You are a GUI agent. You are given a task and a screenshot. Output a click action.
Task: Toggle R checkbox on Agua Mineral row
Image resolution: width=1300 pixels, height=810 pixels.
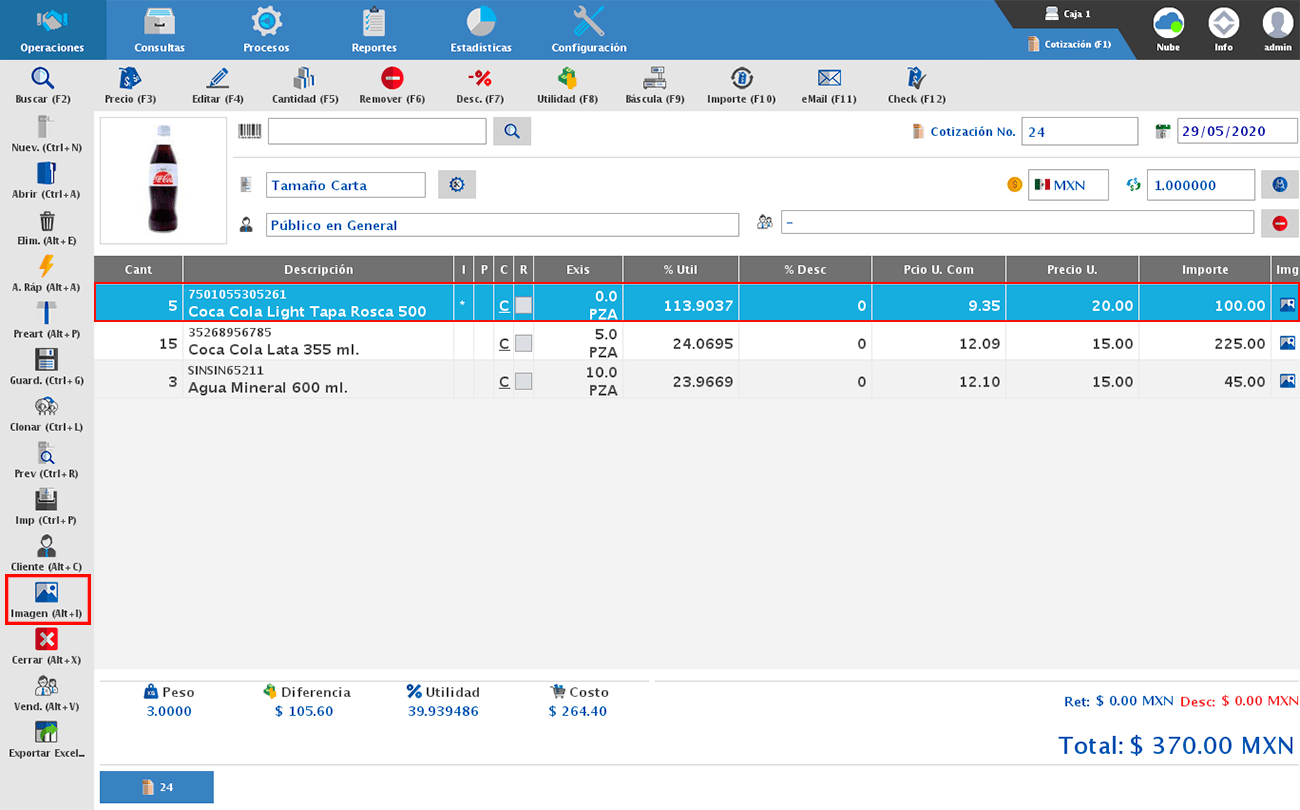click(x=524, y=381)
